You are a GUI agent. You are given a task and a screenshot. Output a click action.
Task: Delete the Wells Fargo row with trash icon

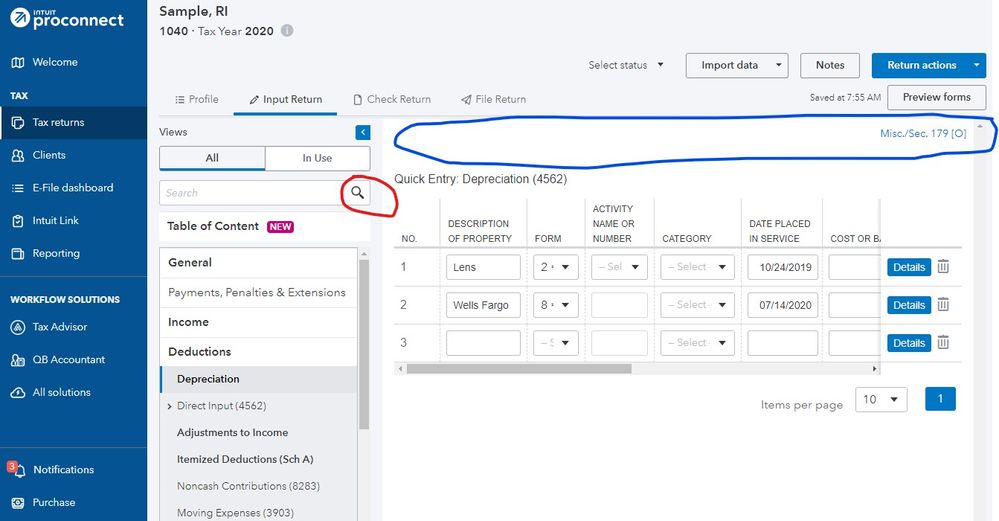click(x=944, y=305)
